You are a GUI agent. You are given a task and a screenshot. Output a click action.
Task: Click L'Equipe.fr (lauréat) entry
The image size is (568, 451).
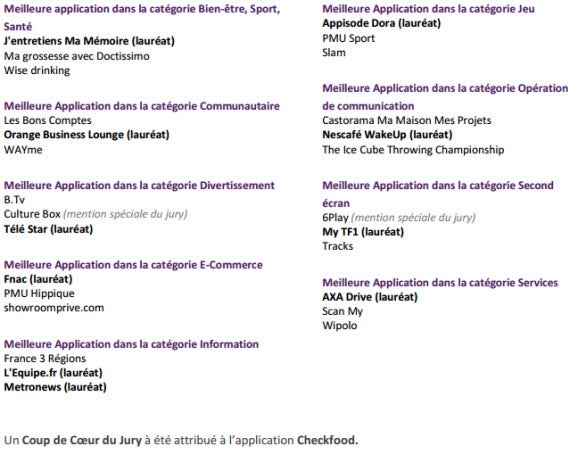[x=53, y=373]
